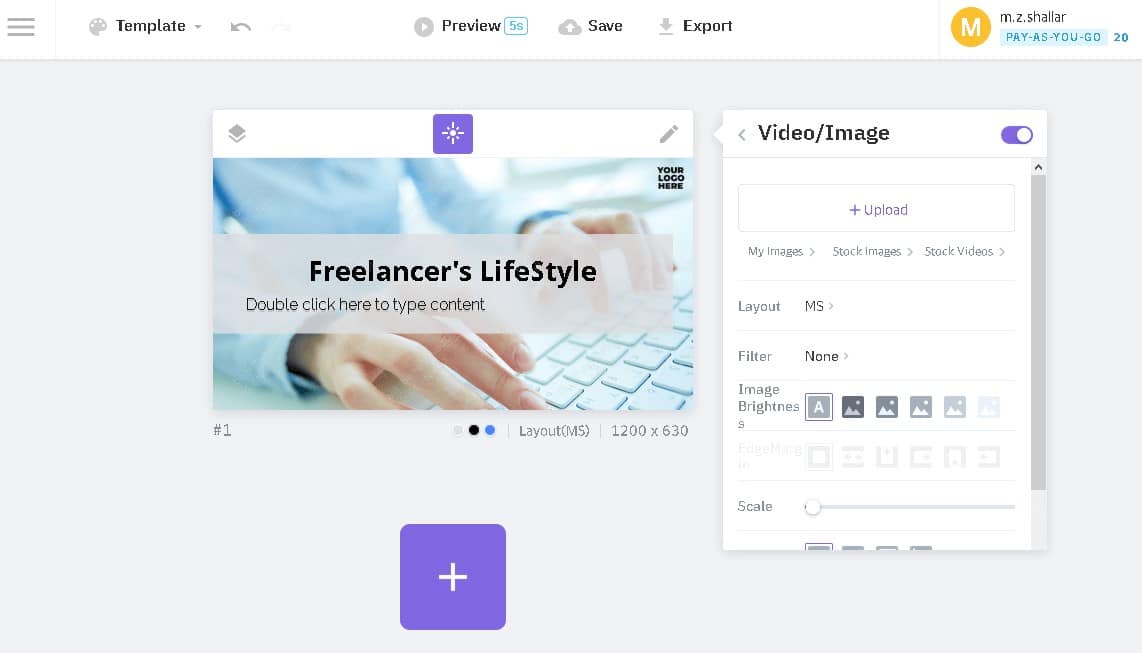This screenshot has width=1142, height=653.
Task: Click the redo arrow icon
Action: pos(281,27)
